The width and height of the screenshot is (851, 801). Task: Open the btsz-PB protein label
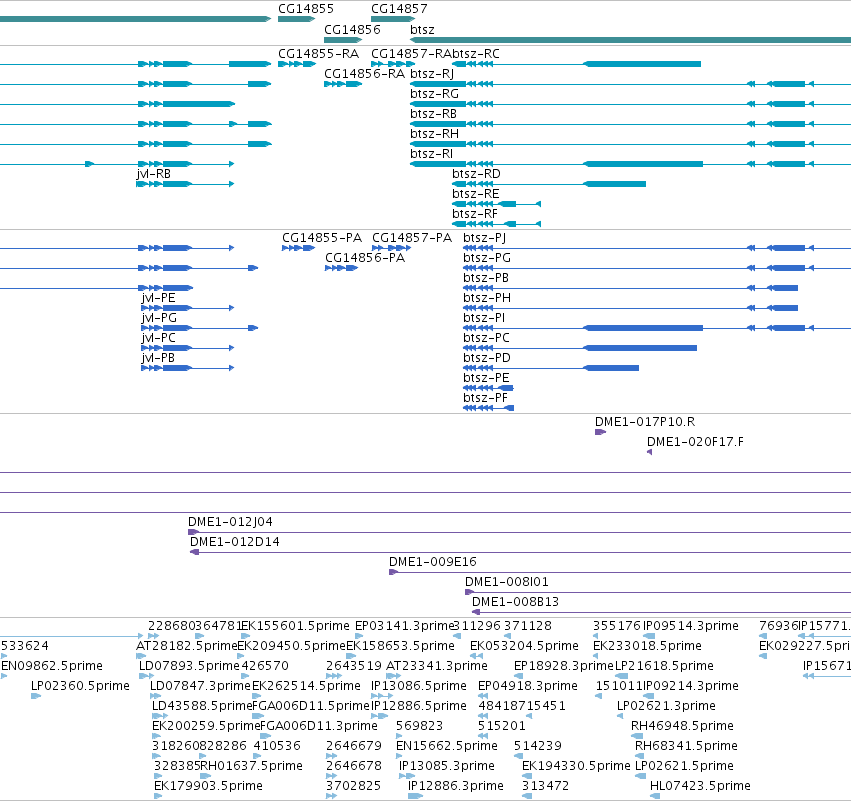486,278
